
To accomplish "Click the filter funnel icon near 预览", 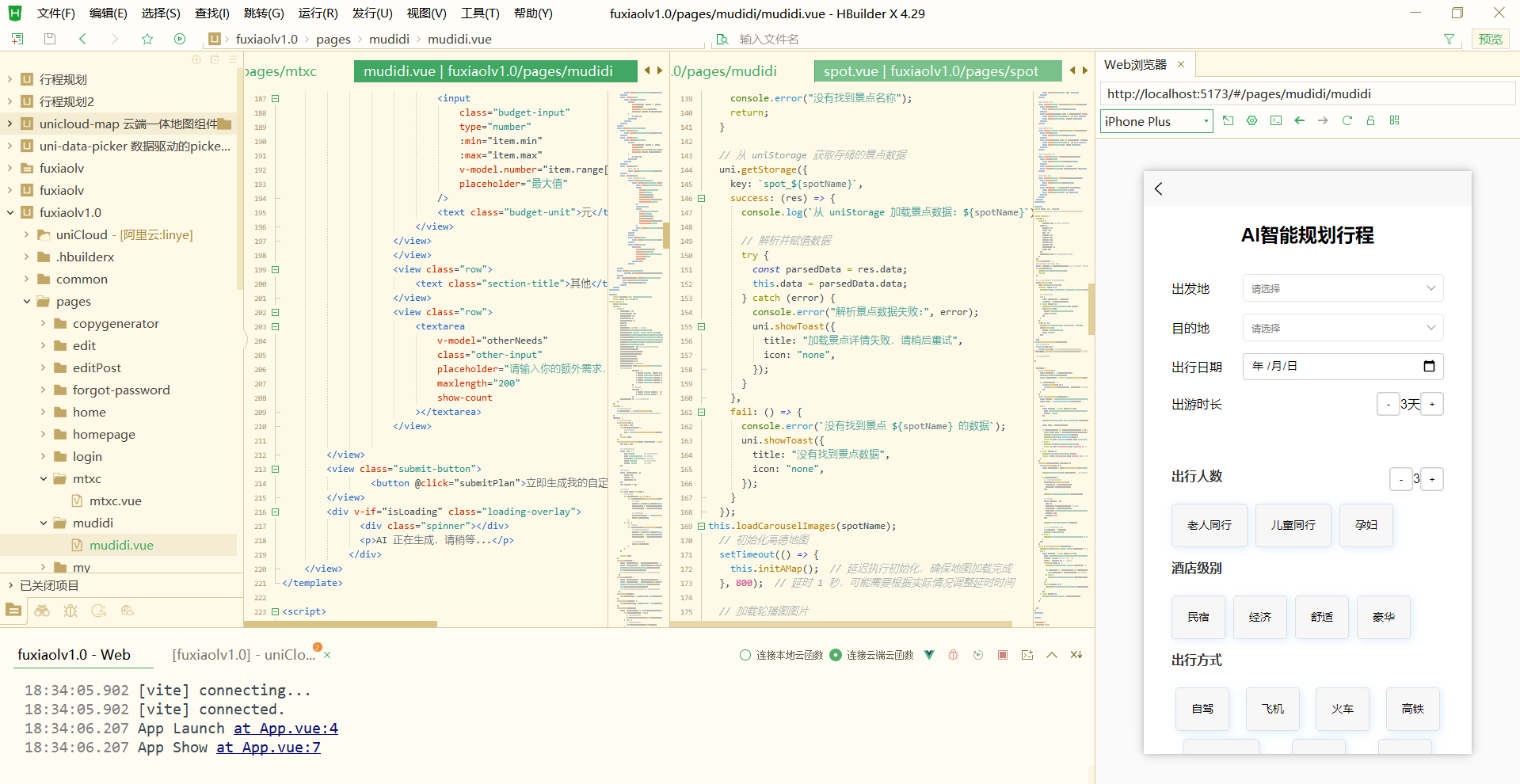I will click(1449, 39).
